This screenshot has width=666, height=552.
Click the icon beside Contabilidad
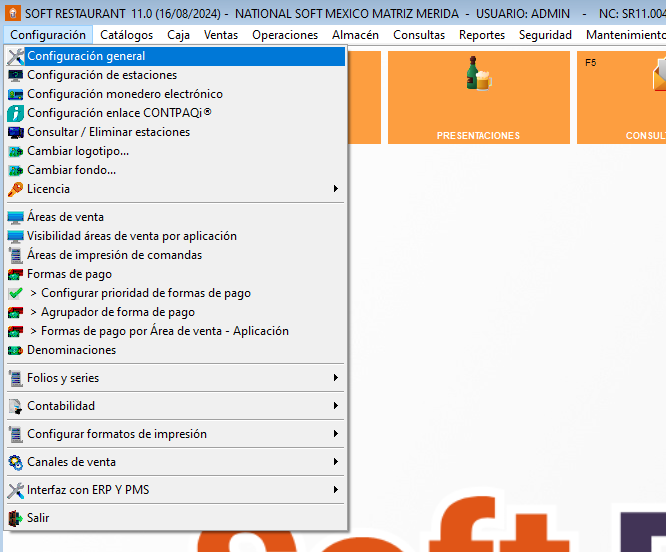coord(16,406)
